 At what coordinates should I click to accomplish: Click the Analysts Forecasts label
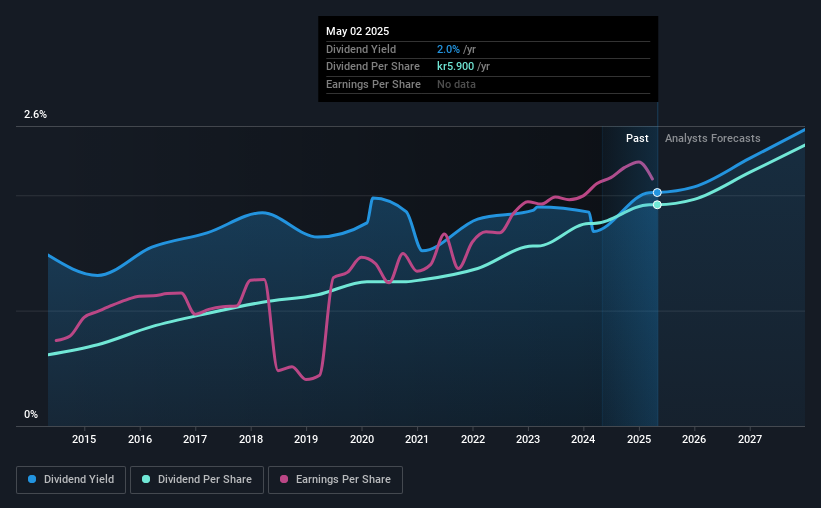pos(713,138)
